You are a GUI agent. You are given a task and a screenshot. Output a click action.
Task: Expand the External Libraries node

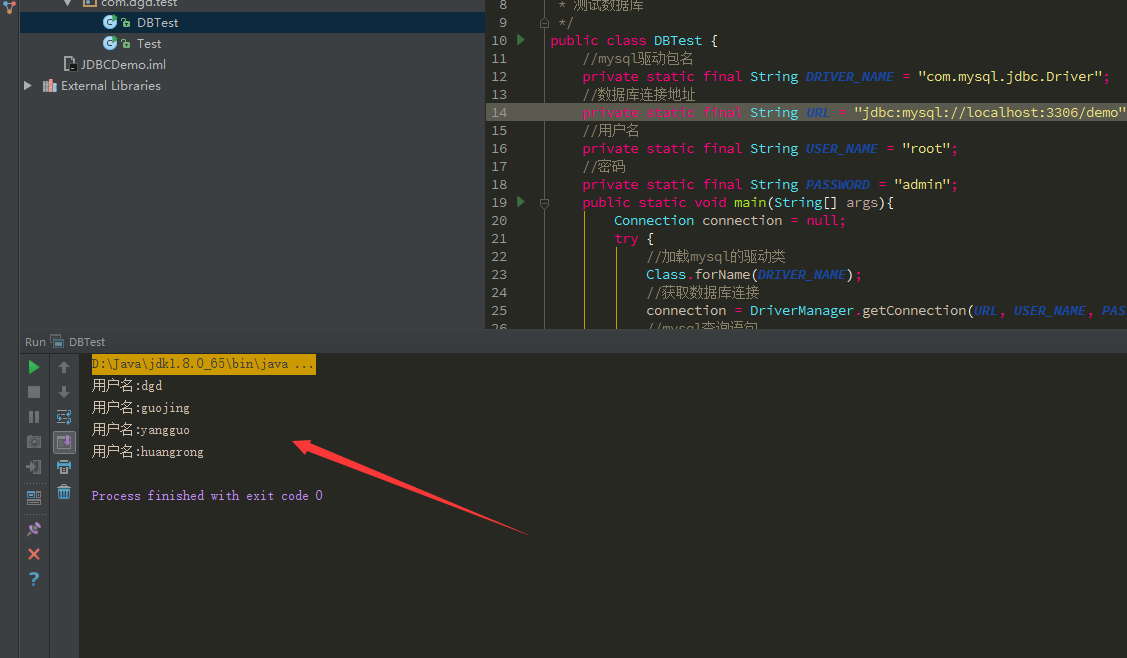tap(26, 85)
